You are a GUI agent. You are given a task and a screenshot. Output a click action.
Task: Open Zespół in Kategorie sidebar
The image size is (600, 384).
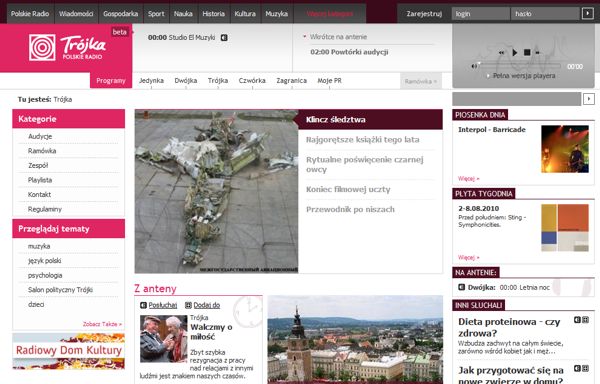[38, 165]
